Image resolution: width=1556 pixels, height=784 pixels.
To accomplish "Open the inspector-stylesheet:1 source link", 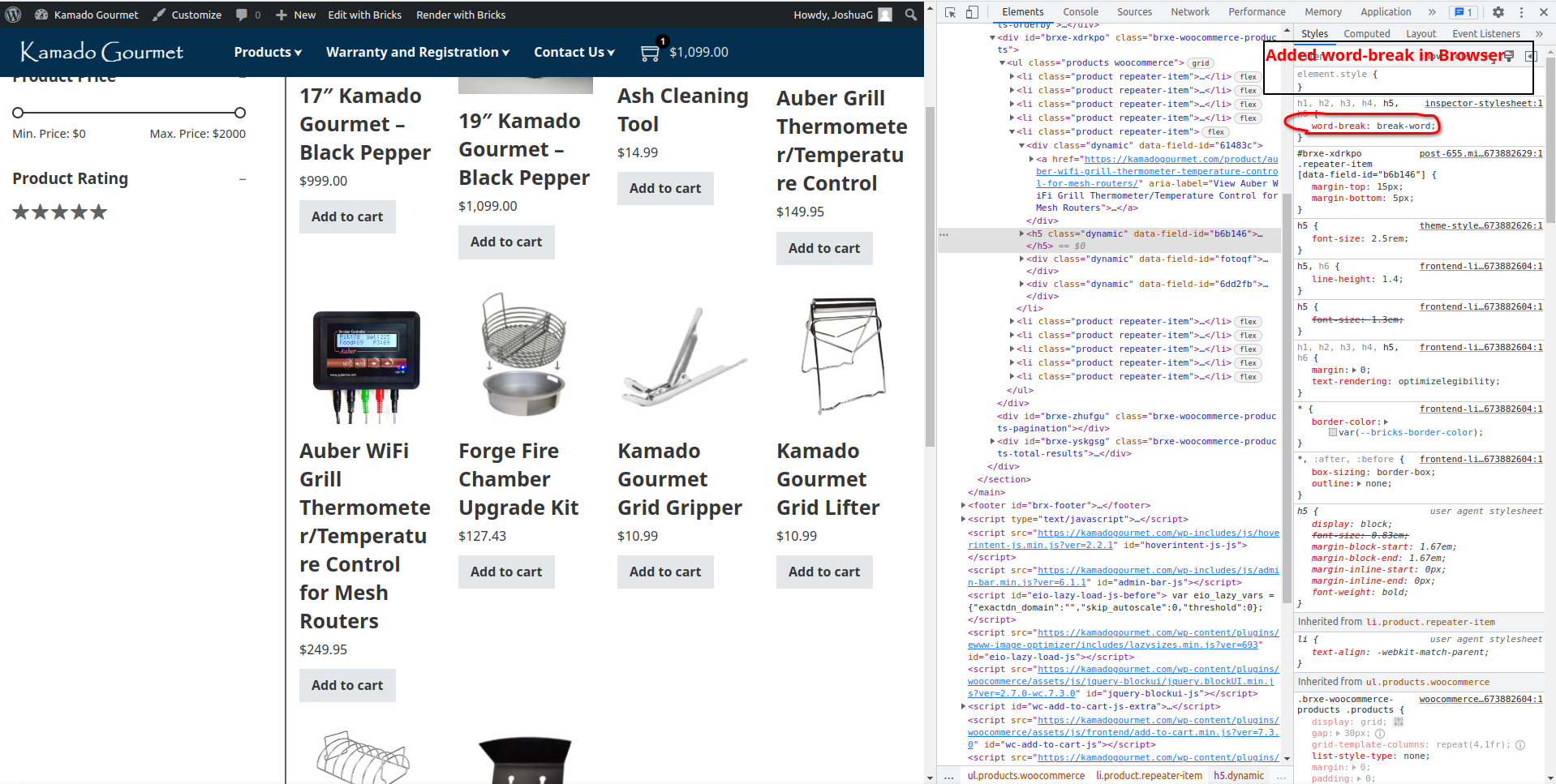I will tap(1484, 103).
